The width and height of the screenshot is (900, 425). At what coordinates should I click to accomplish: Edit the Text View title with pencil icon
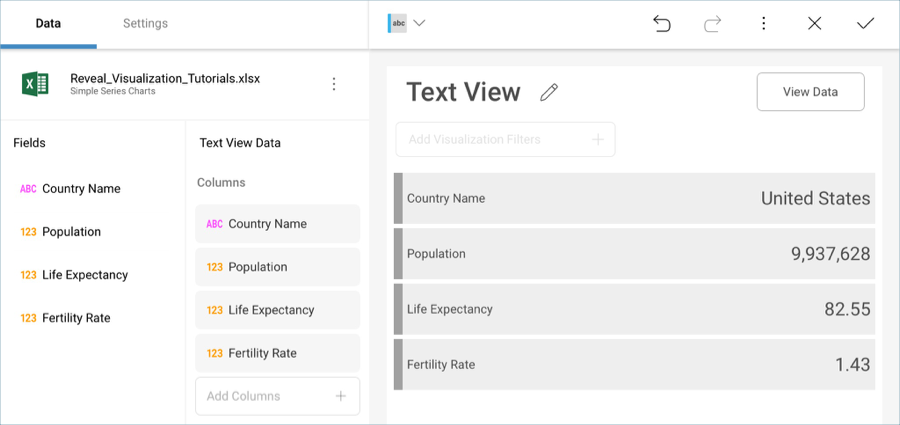click(x=549, y=93)
